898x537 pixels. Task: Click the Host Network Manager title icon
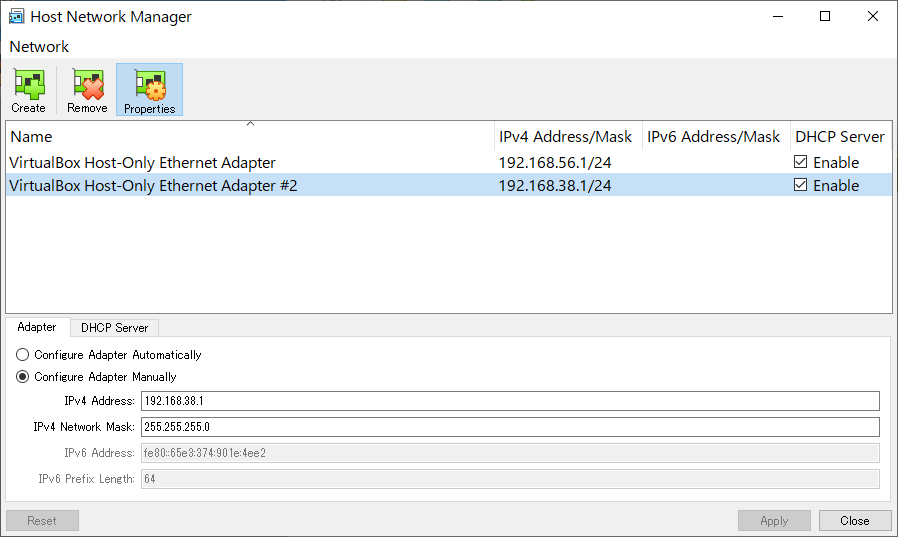click(x=16, y=17)
